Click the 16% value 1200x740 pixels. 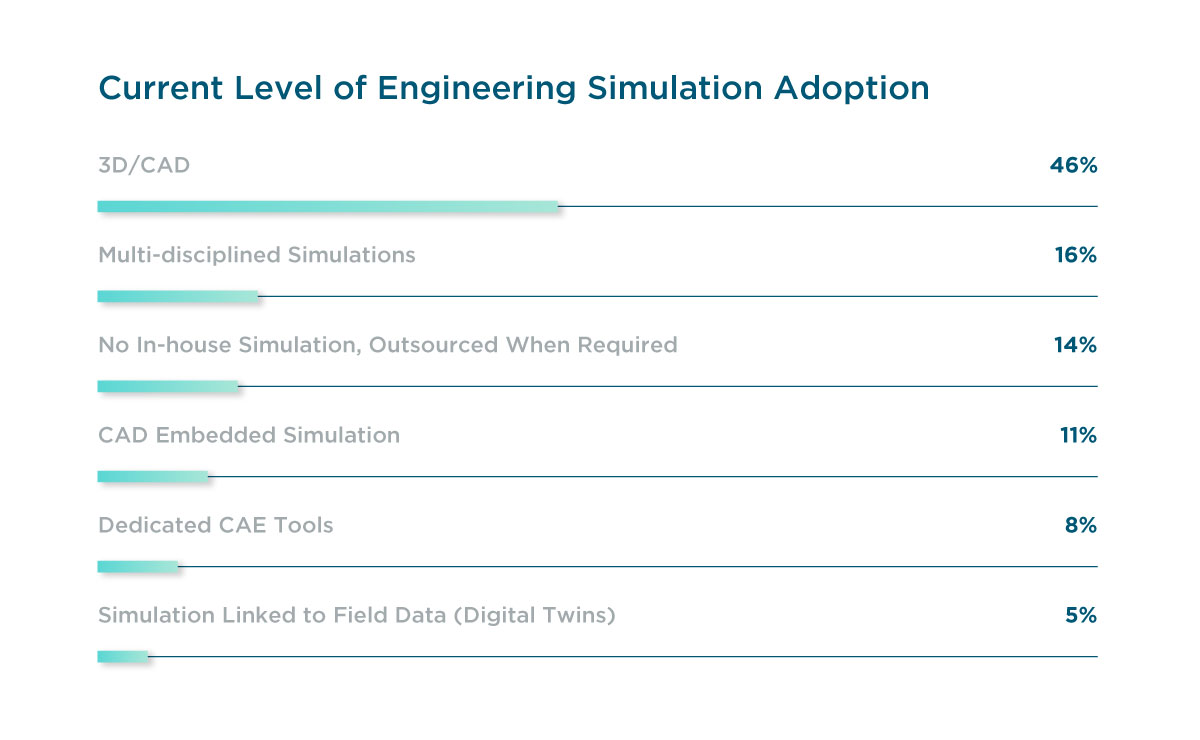pyautogui.click(x=1074, y=255)
